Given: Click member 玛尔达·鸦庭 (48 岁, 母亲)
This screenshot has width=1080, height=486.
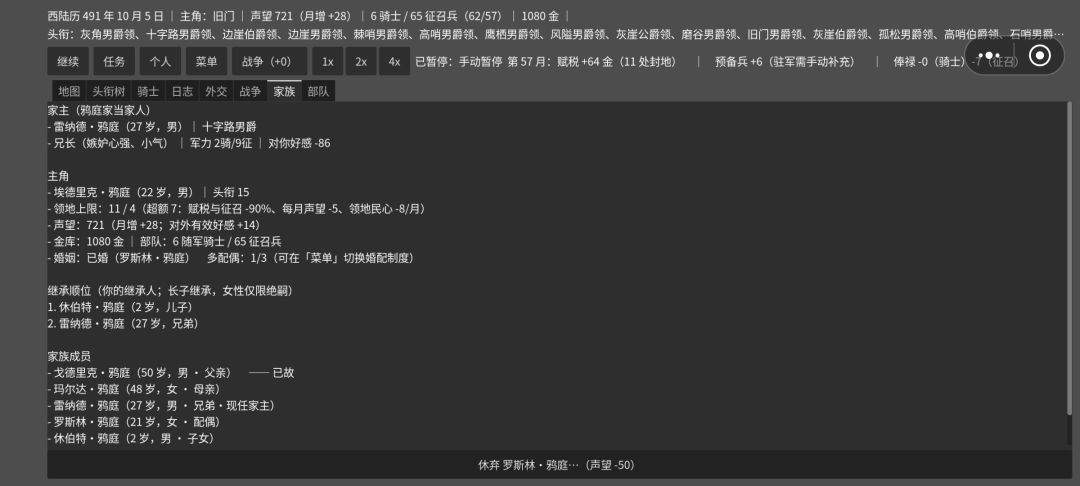Looking at the screenshot, I should pos(134,389).
